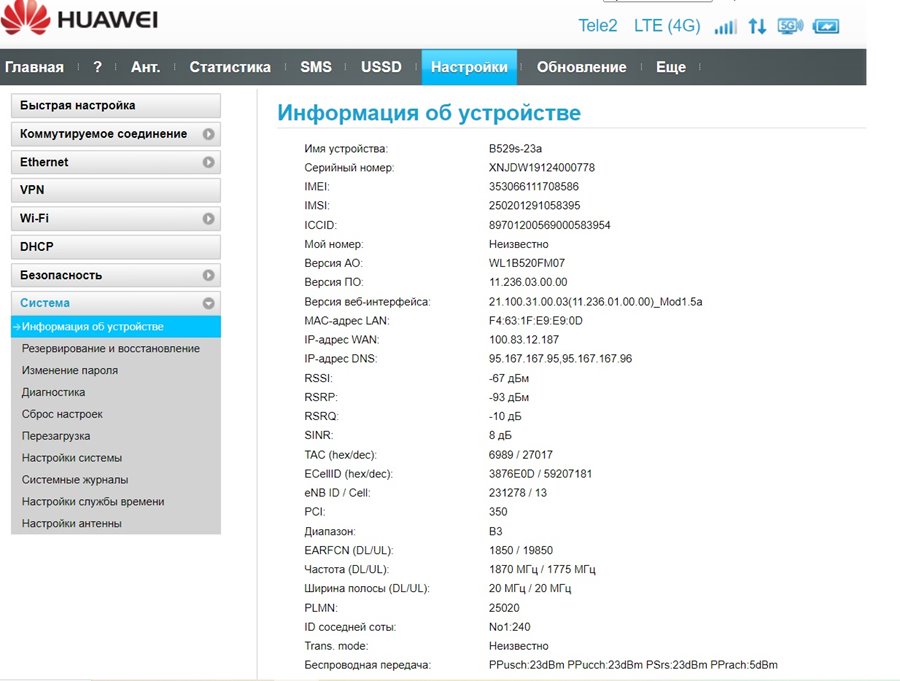Click the data transfer arrows icon
Image resolution: width=900 pixels, height=681 pixels.
[x=757, y=26]
